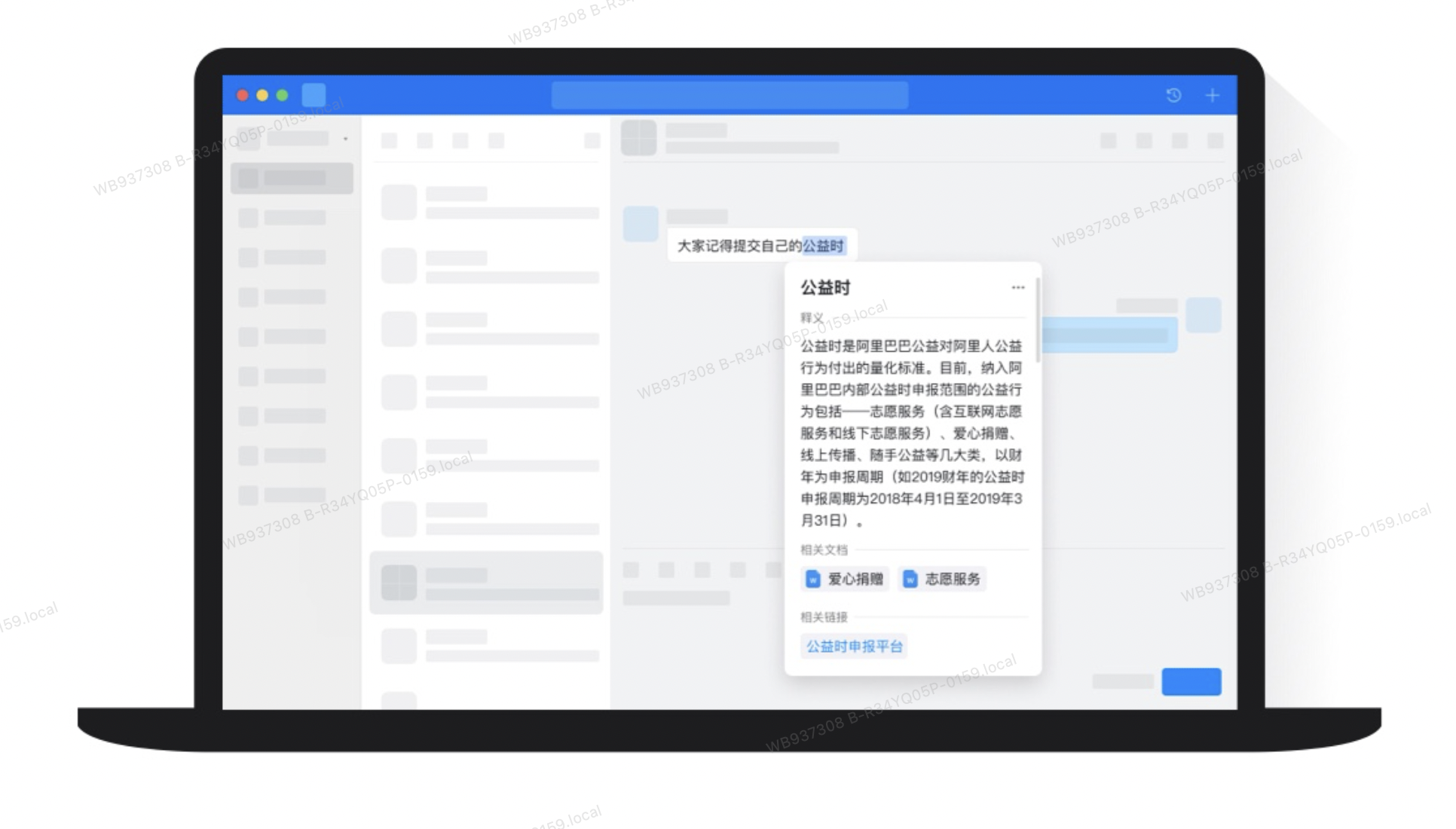This screenshot has width=1456, height=829.
Task: Toggle full screen with the green traffic light
Action: click(282, 96)
